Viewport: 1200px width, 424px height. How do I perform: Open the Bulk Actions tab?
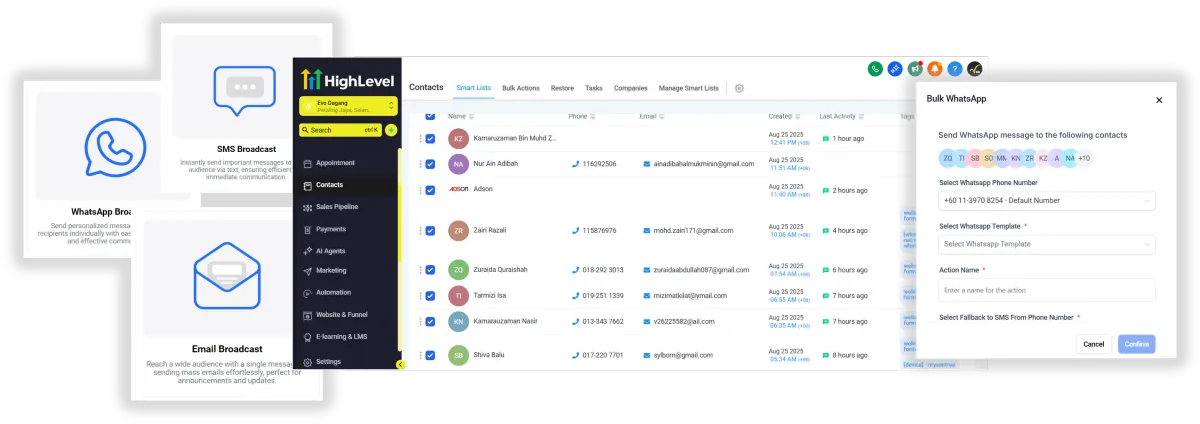[x=520, y=88]
